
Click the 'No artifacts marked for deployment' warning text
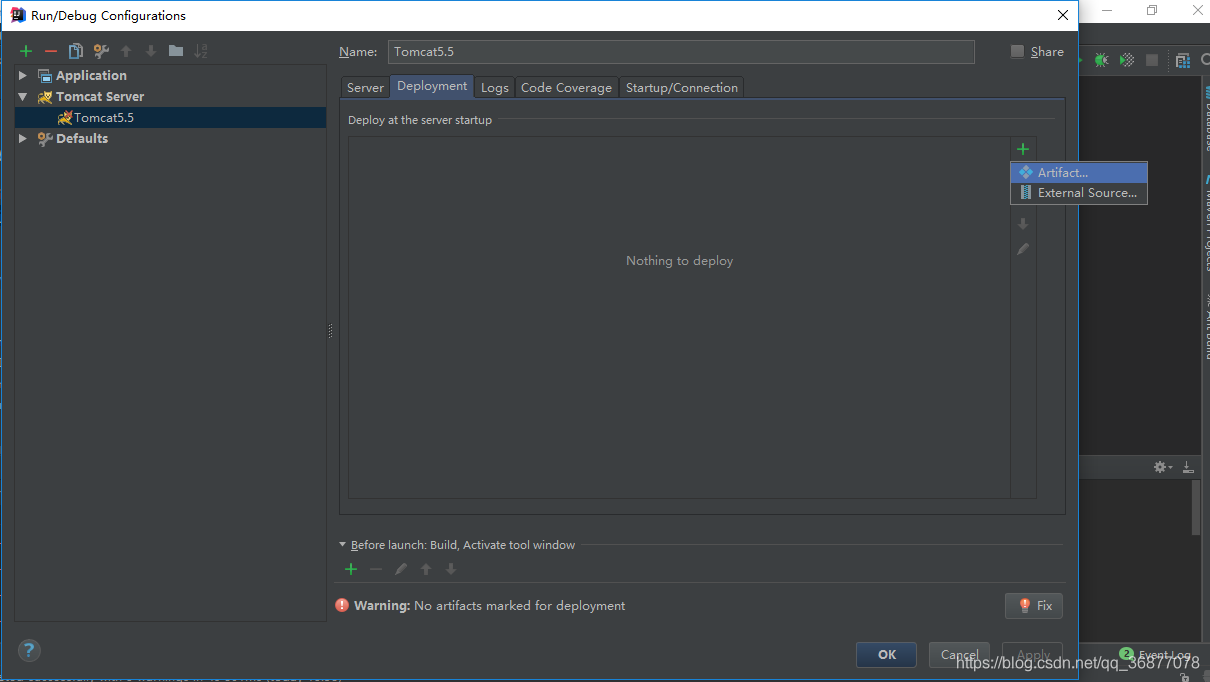tap(520, 605)
